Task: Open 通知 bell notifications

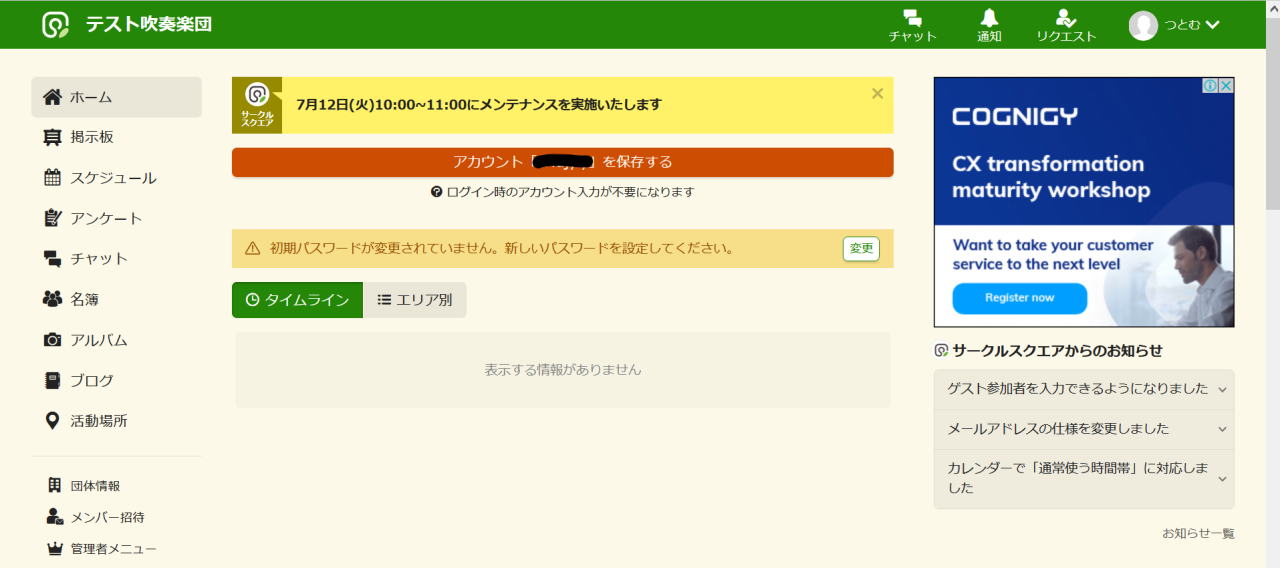Action: [989, 18]
